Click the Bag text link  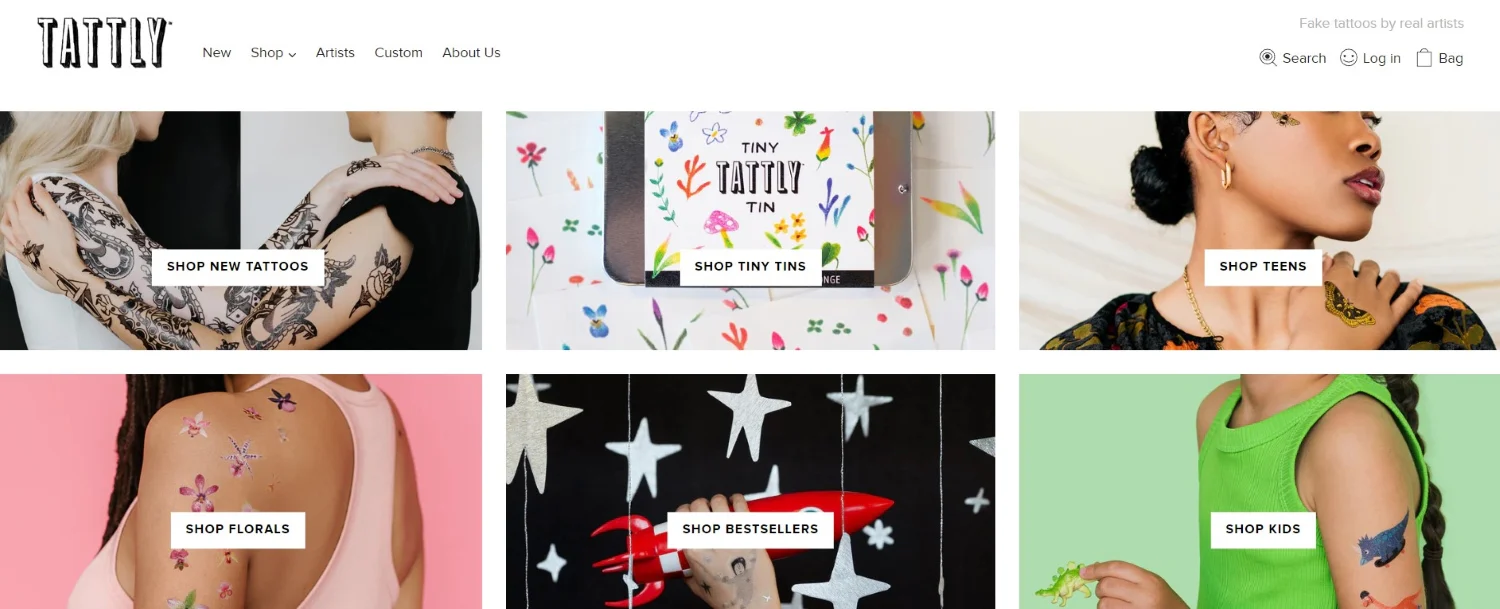click(1450, 58)
